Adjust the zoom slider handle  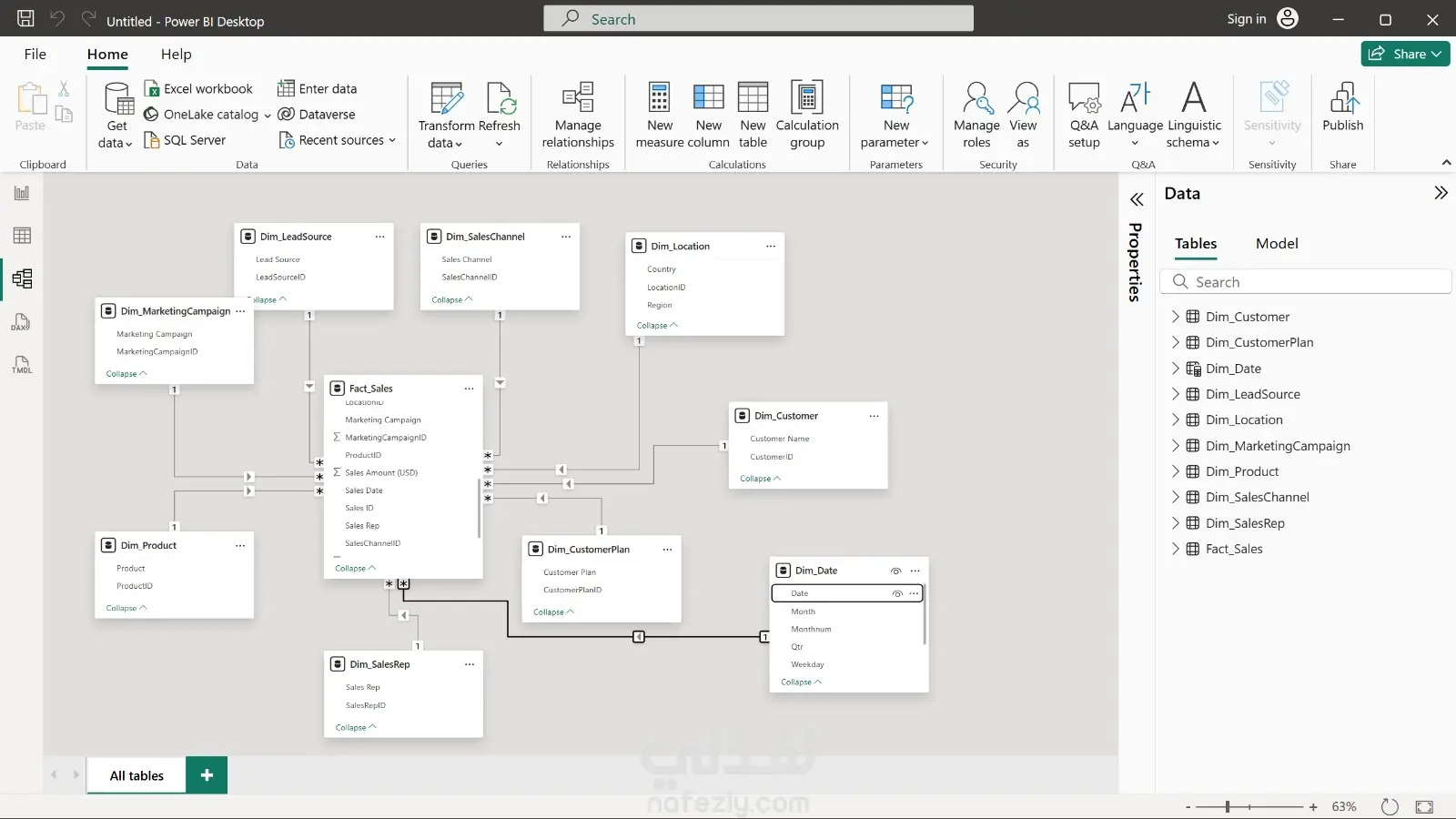click(x=1228, y=806)
